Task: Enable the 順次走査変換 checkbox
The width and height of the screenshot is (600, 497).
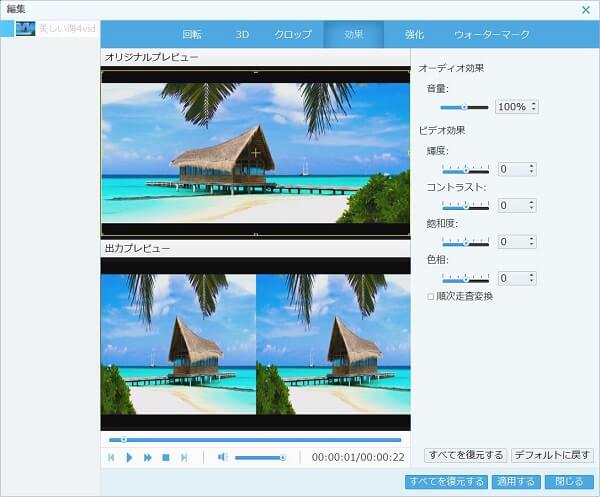Action: point(431,296)
